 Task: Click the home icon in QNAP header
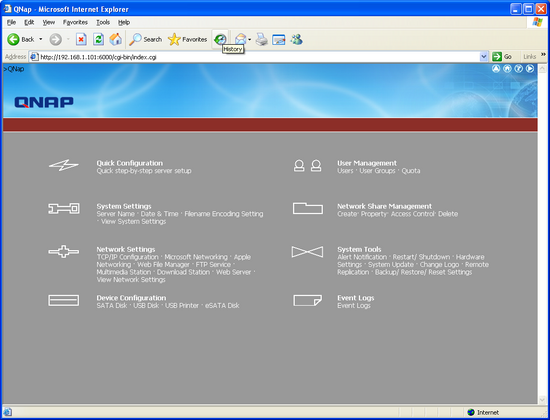pyautogui.click(x=507, y=68)
